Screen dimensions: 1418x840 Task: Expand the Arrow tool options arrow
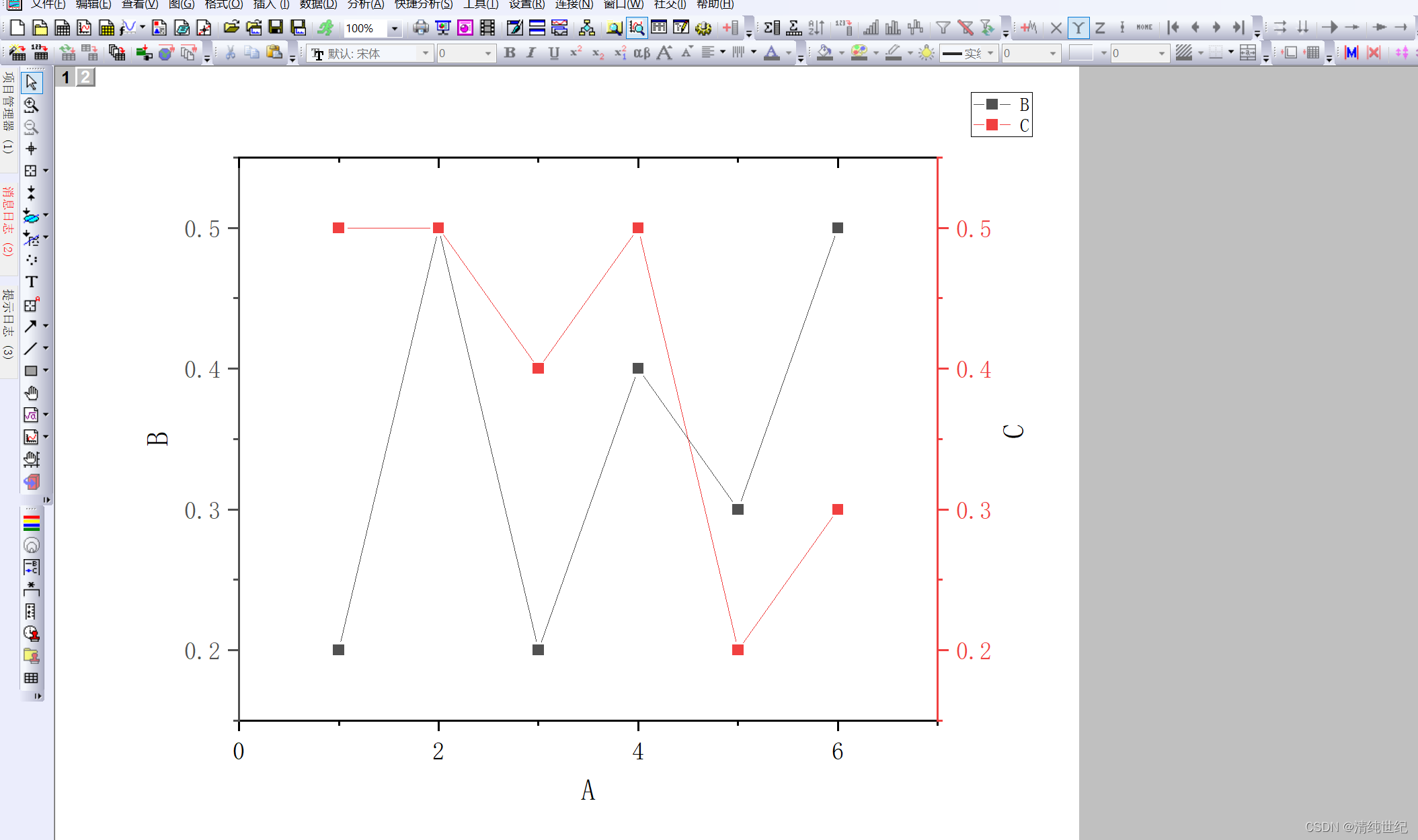tap(46, 326)
